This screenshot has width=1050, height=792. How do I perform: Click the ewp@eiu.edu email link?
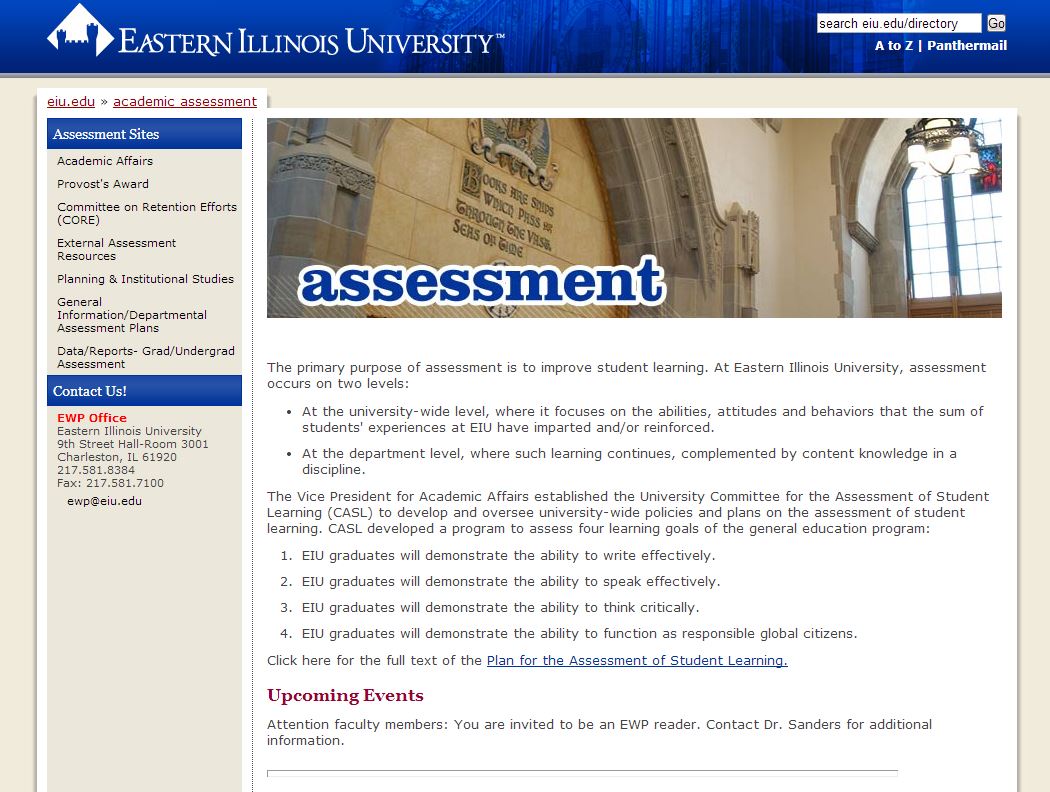104,501
